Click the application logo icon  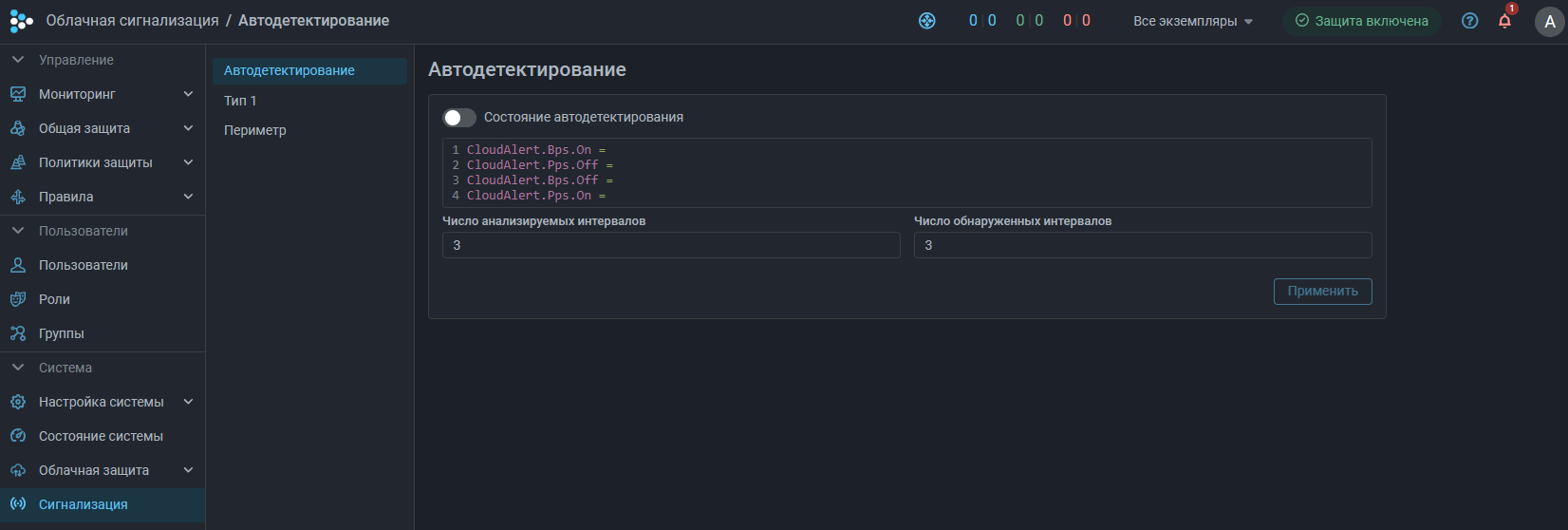pyautogui.click(x=21, y=21)
